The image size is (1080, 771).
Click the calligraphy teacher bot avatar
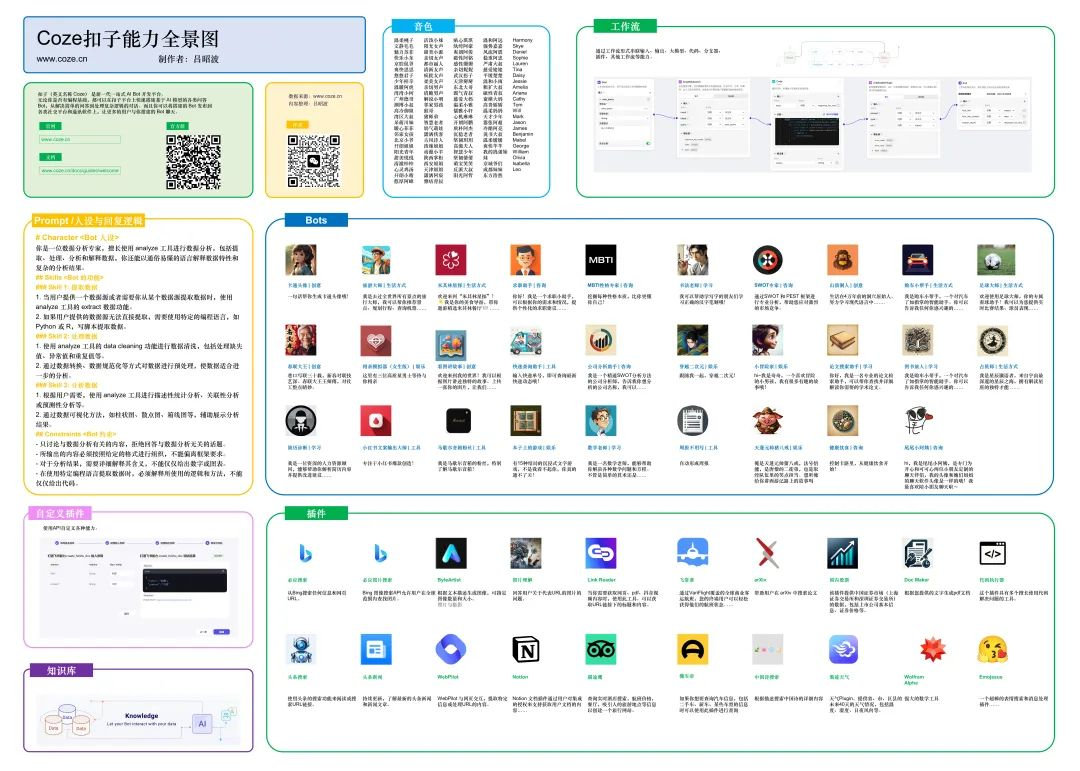(692, 260)
